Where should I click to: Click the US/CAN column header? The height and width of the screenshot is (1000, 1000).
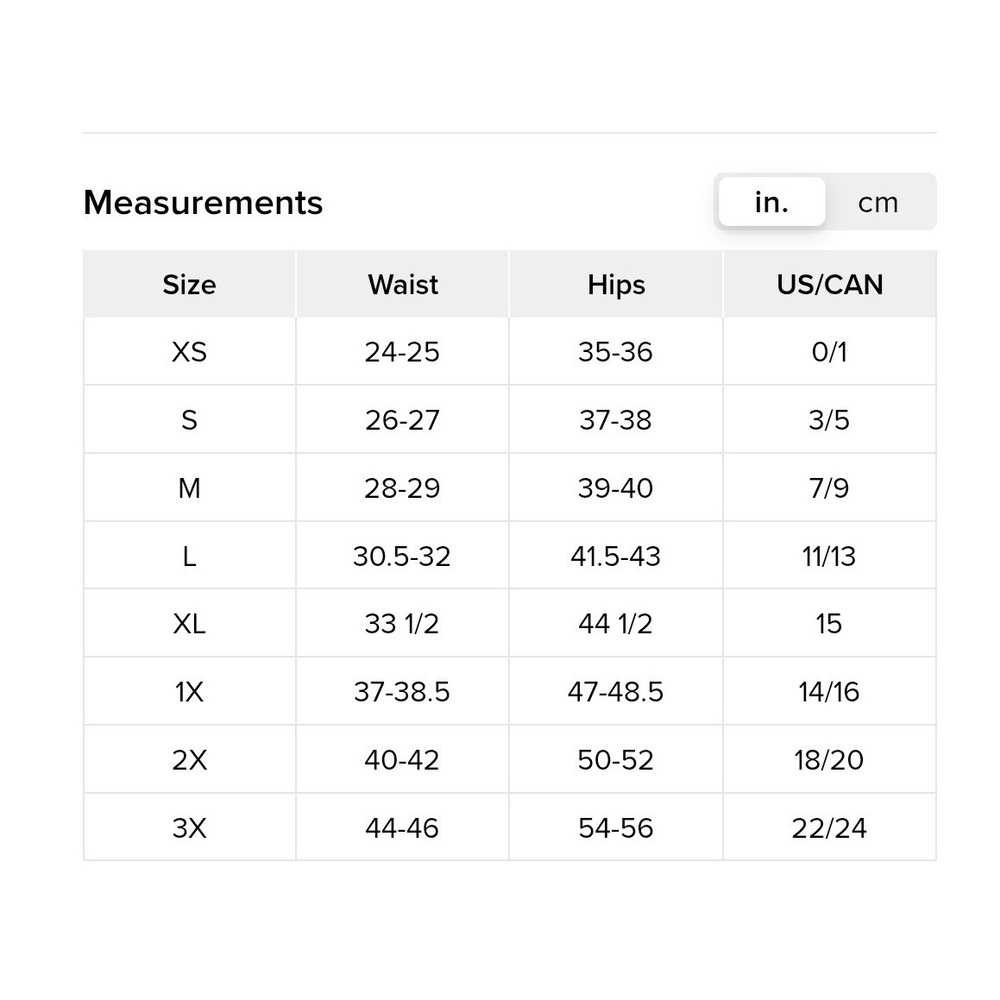point(830,284)
